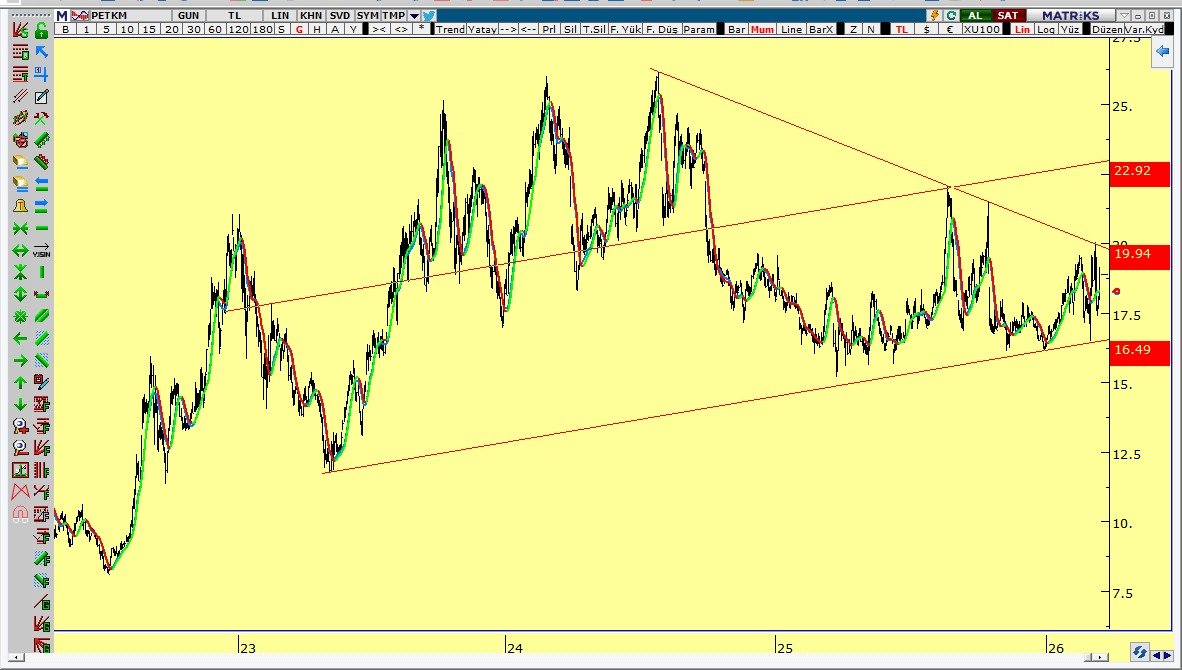Click the green left arrow tool
The image size is (1182, 670).
coord(20,338)
